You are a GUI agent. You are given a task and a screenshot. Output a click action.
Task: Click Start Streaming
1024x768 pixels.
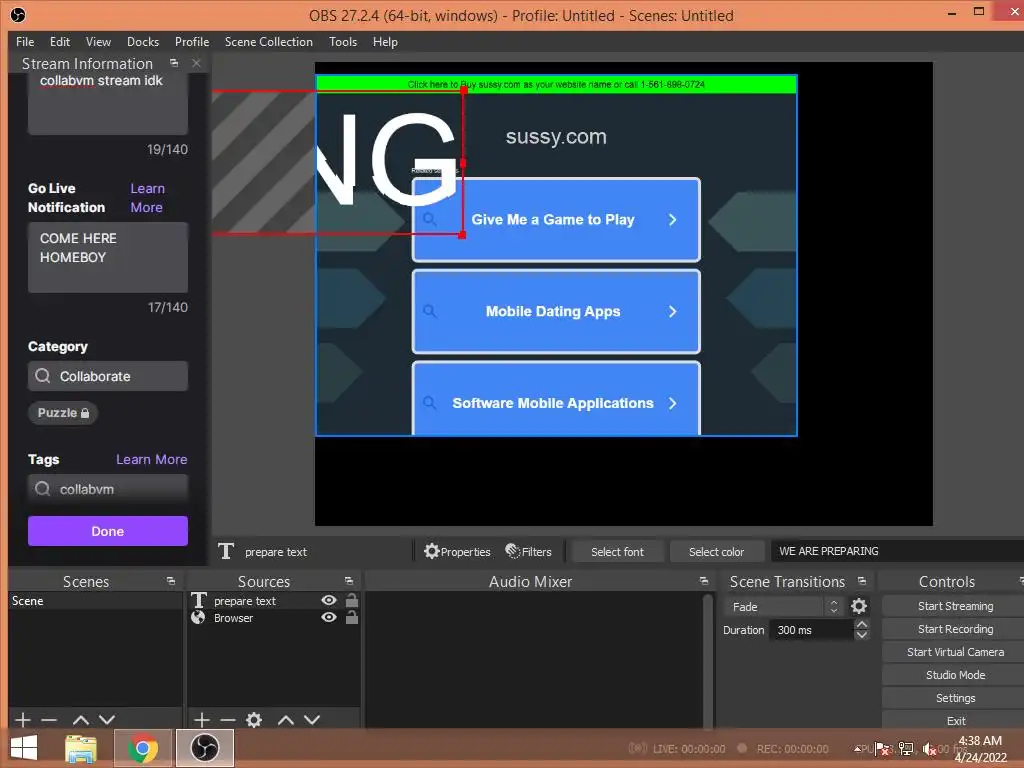(x=955, y=606)
